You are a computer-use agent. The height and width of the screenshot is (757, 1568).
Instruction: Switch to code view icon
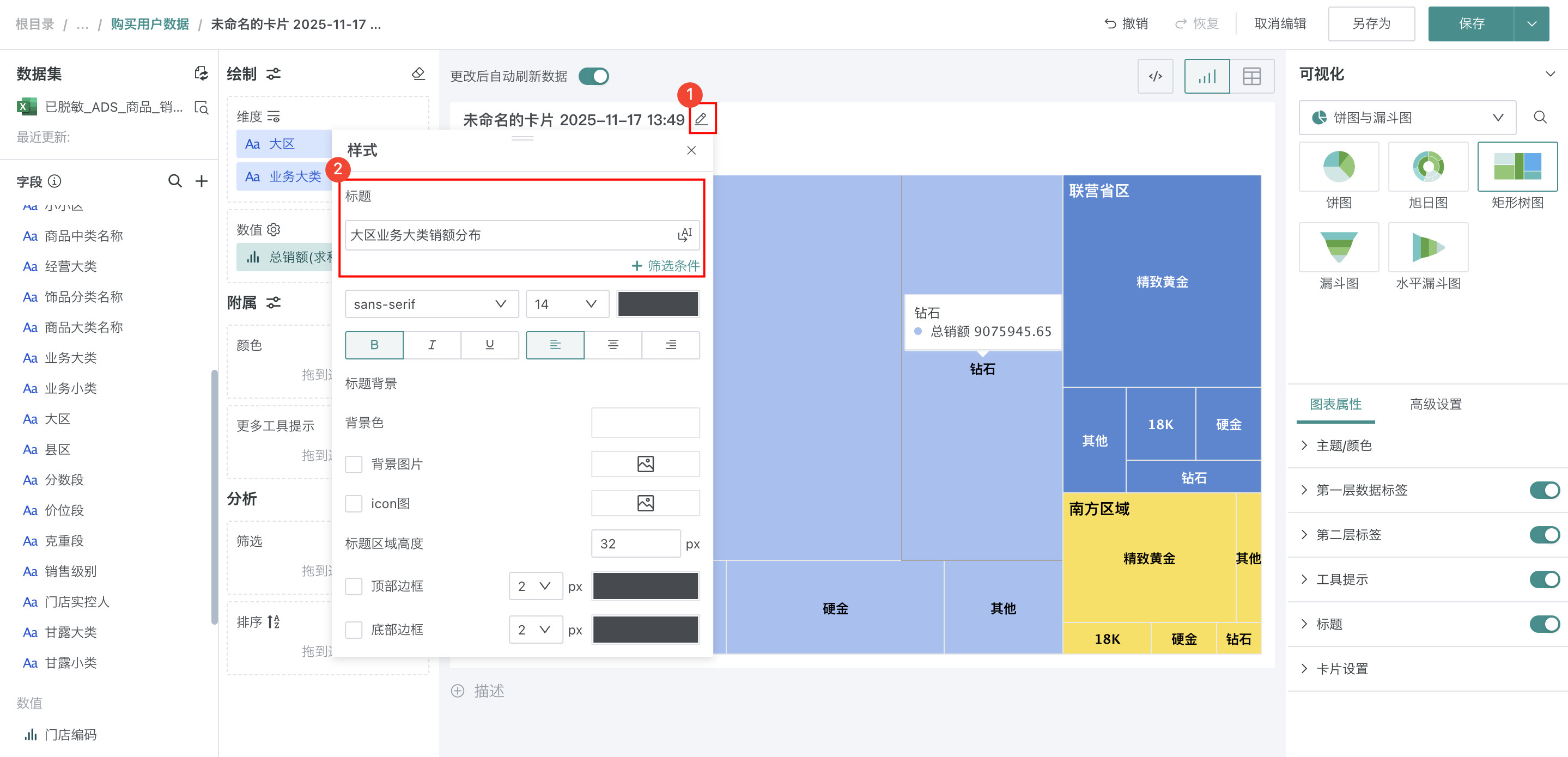[x=1154, y=76]
